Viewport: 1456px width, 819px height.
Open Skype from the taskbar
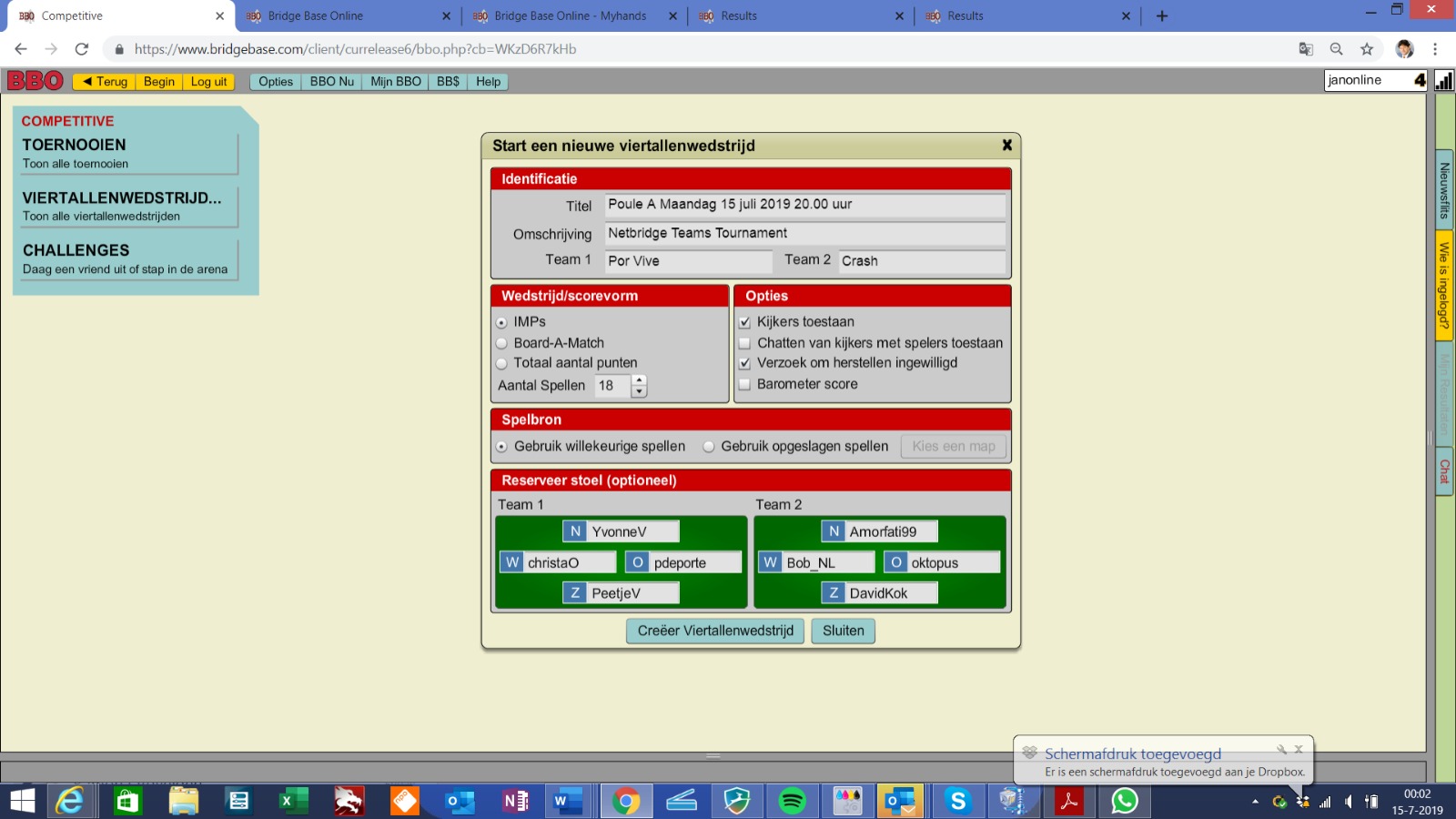957,801
